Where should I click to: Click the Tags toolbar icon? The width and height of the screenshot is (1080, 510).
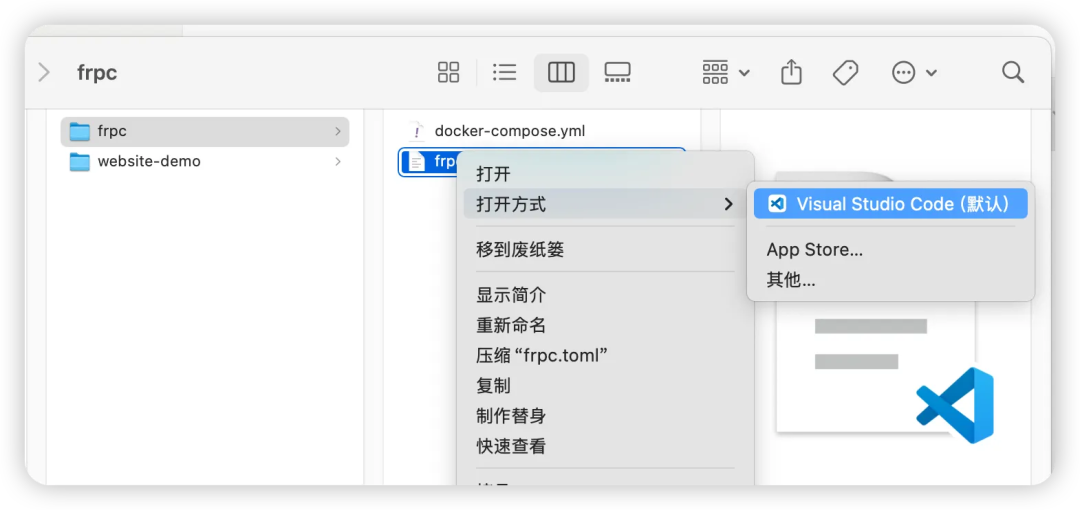pos(846,72)
